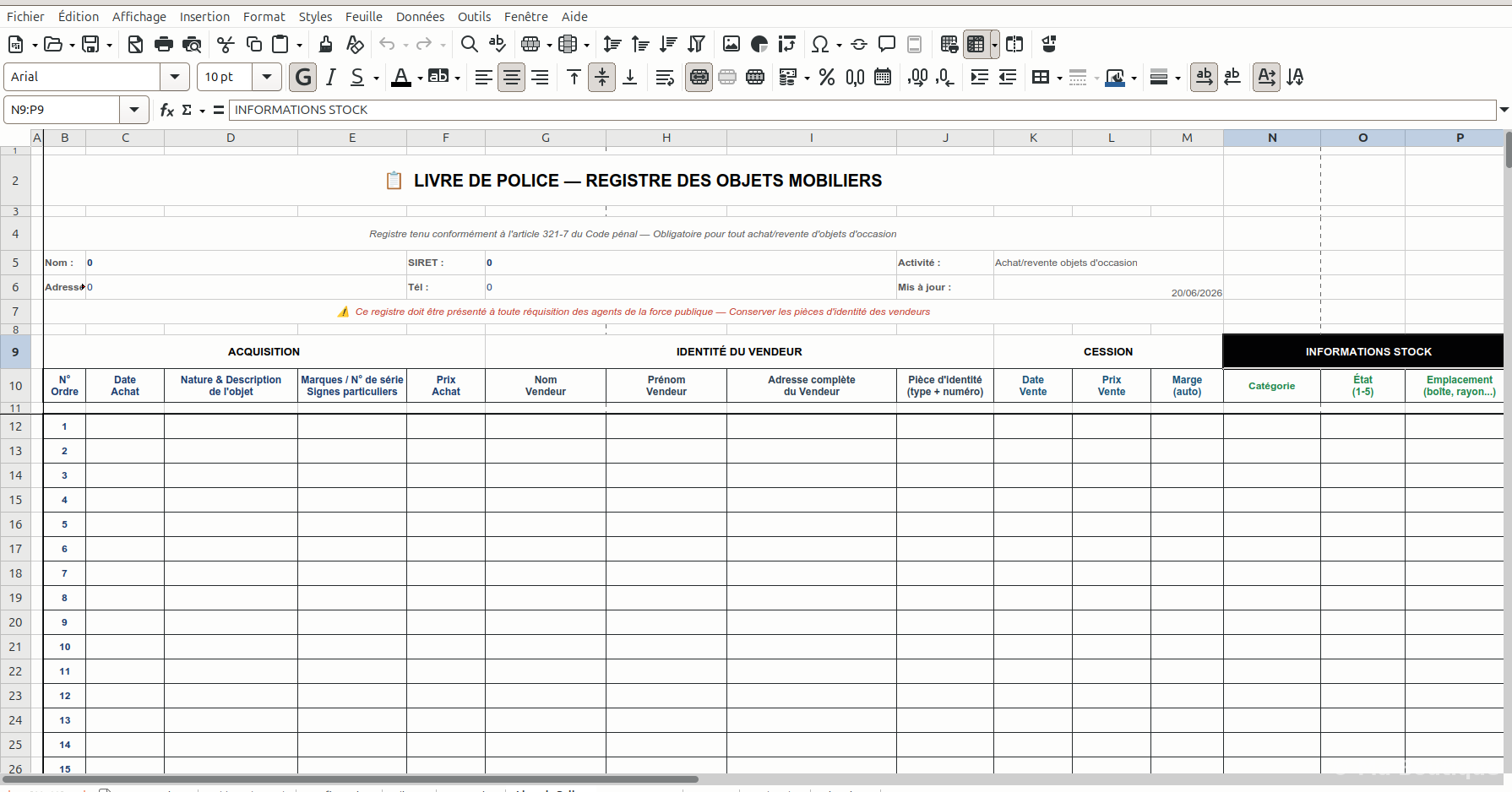Click INFORMATIONS STOCK header cell
This screenshot has height=792, width=1512.
[x=1363, y=352]
